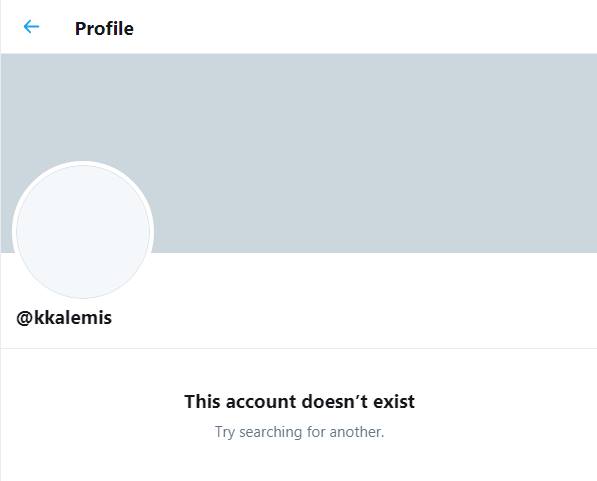This screenshot has width=597, height=481.
Task: Click the bold account error message
Action: tap(299, 401)
